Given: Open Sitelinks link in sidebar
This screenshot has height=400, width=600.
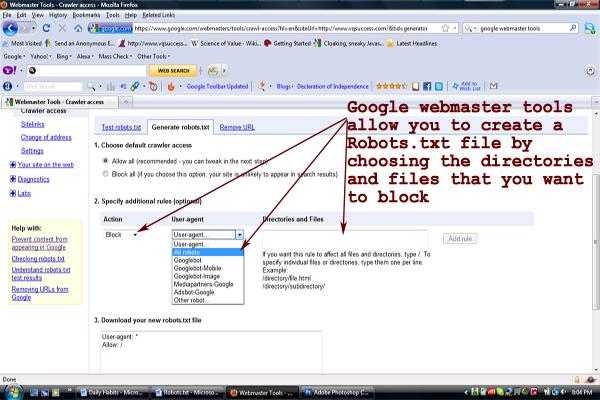Looking at the screenshot, I should (x=33, y=124).
